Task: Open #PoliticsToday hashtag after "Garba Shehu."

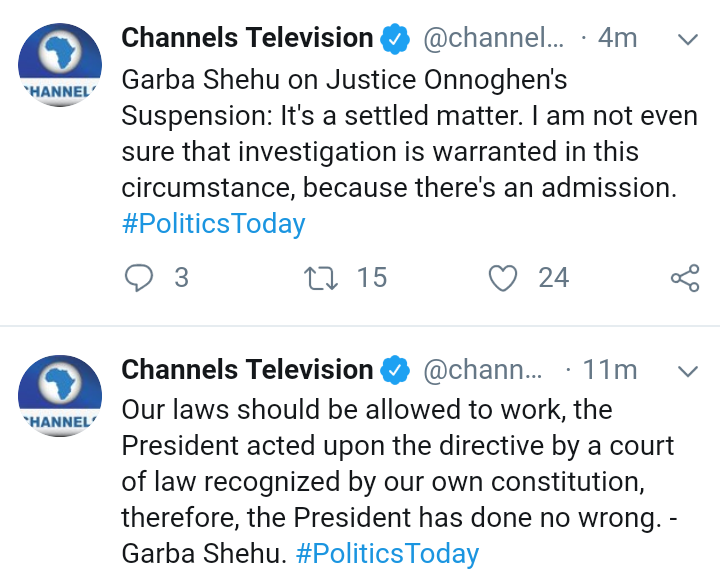Action: [x=387, y=553]
